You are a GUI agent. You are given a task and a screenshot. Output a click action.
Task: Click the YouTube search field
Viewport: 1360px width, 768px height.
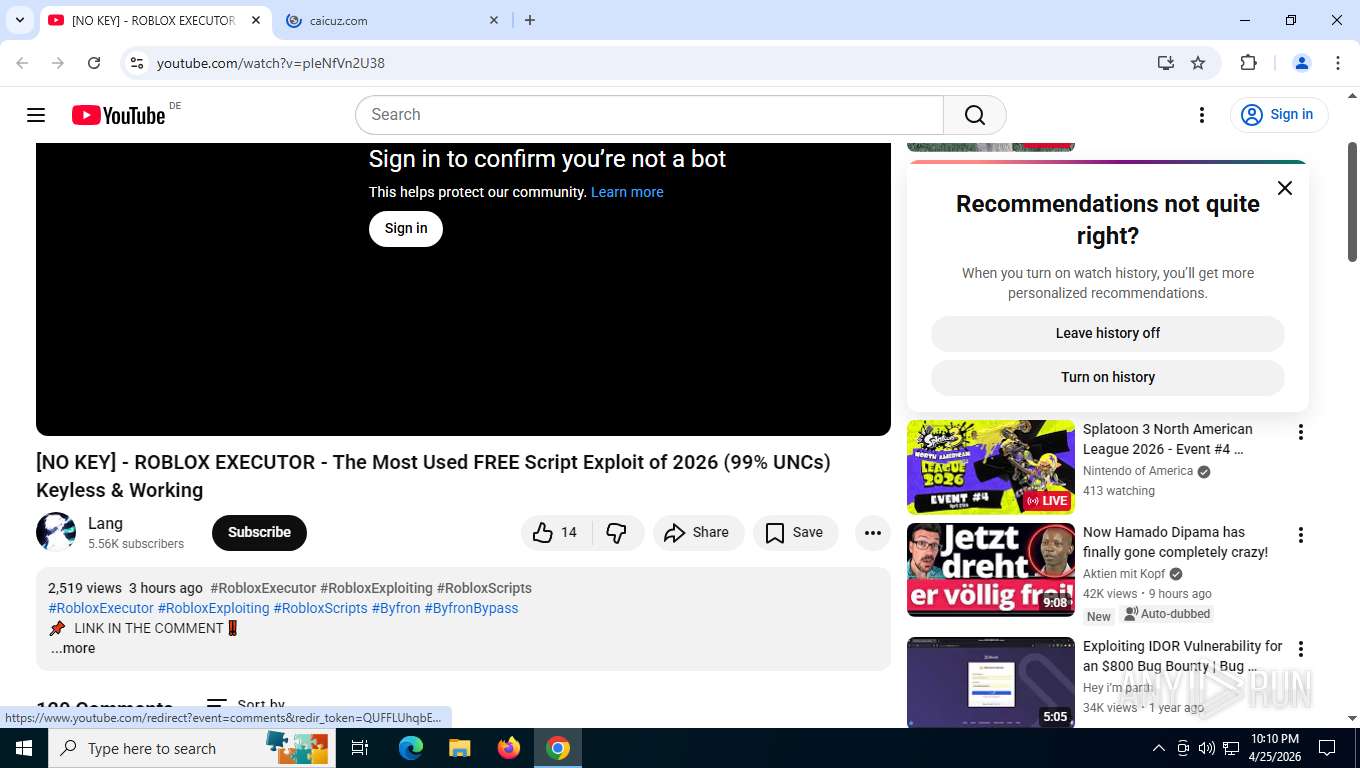649,115
